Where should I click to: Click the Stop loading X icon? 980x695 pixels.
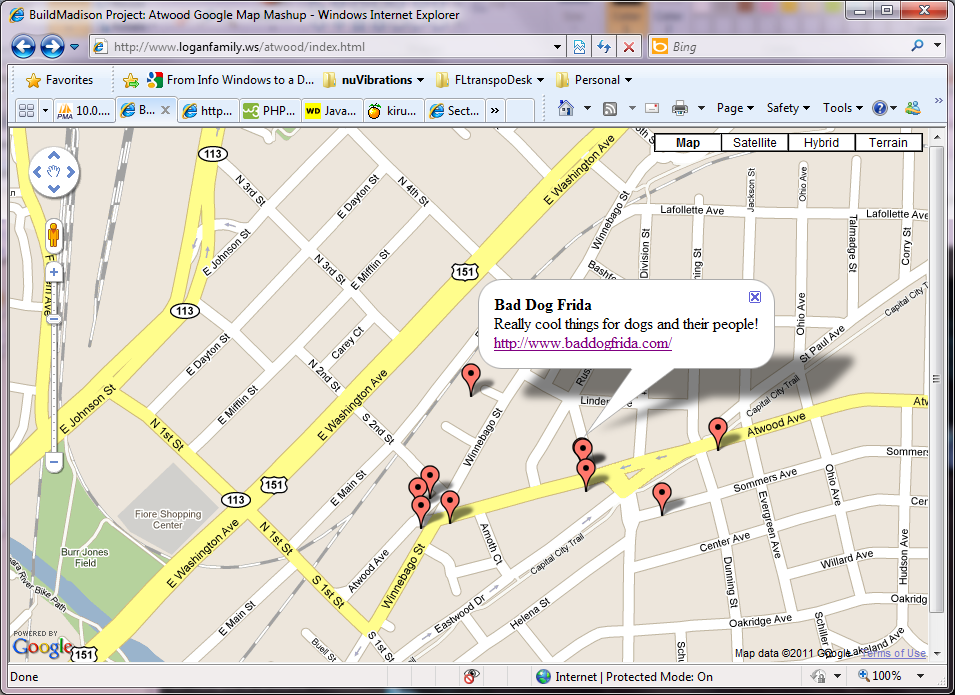(x=629, y=47)
